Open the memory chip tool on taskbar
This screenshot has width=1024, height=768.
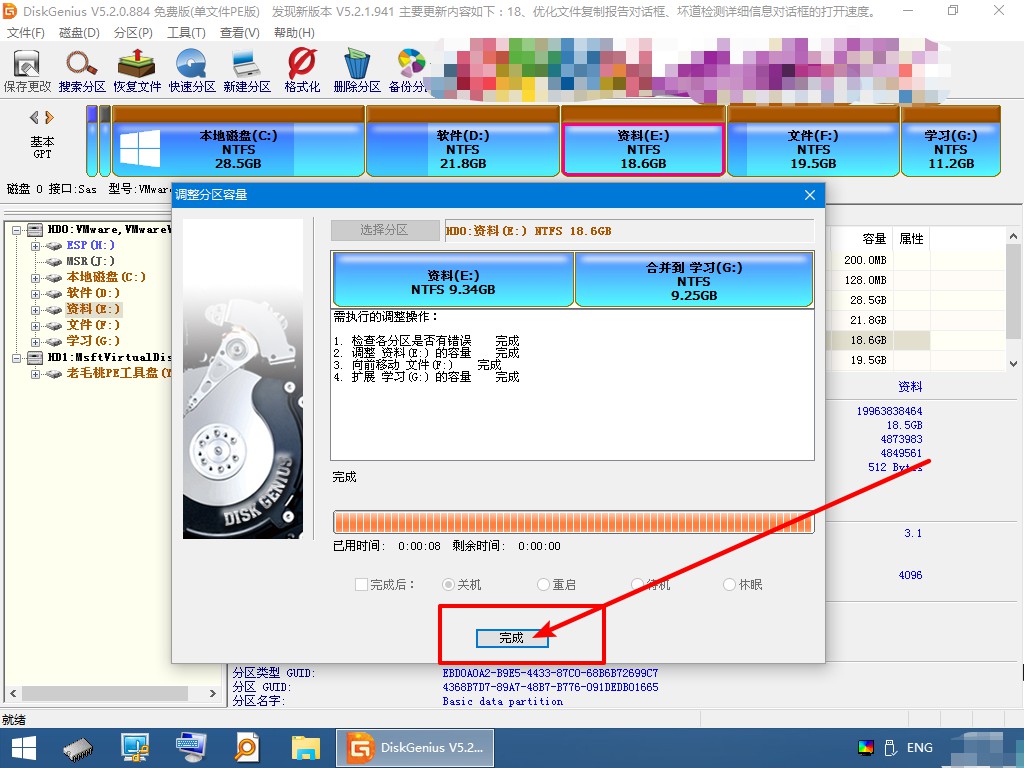coord(78,748)
